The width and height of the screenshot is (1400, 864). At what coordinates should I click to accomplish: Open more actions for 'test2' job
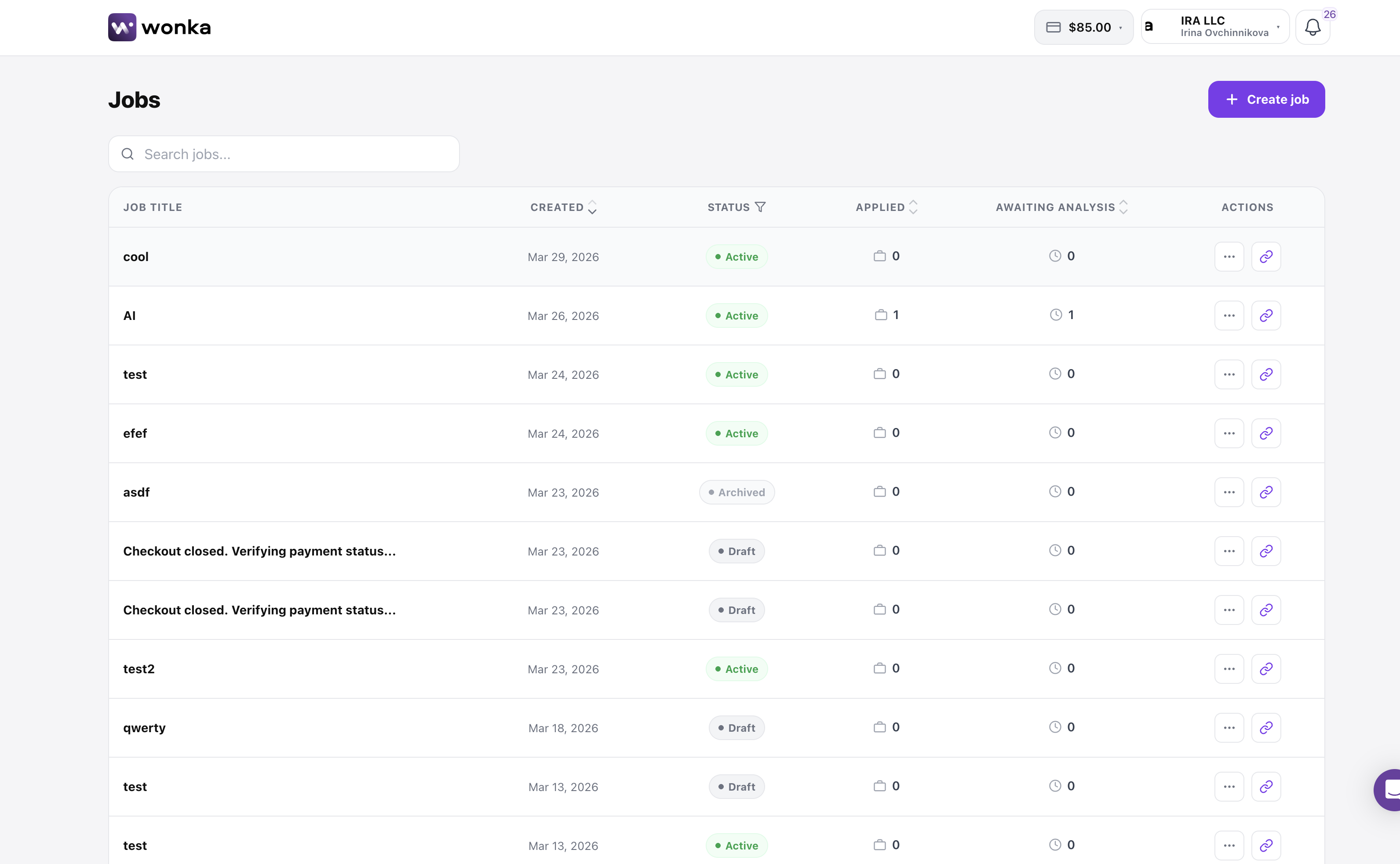(x=1229, y=668)
